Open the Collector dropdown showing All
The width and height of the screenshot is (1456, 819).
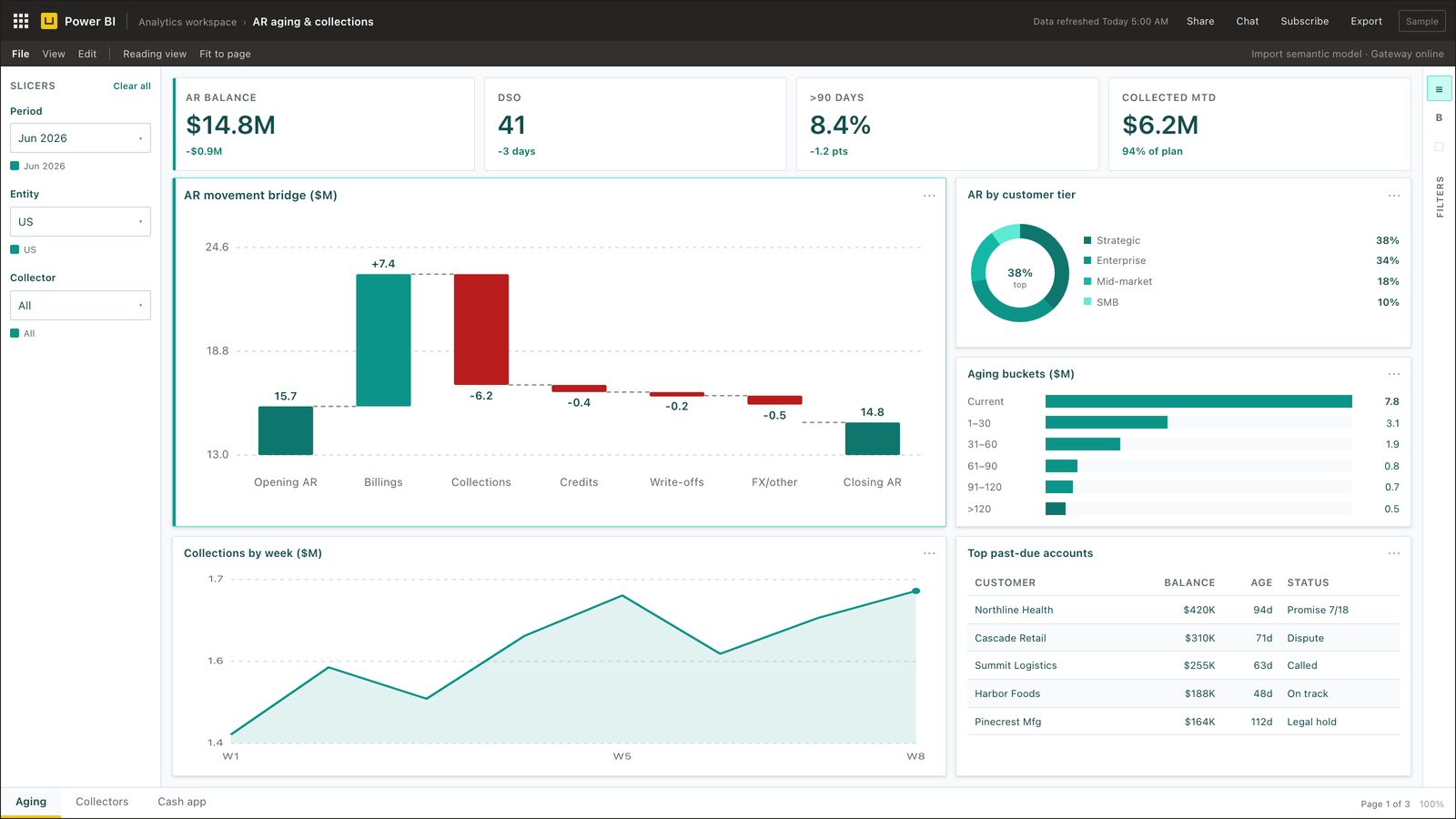80,306
